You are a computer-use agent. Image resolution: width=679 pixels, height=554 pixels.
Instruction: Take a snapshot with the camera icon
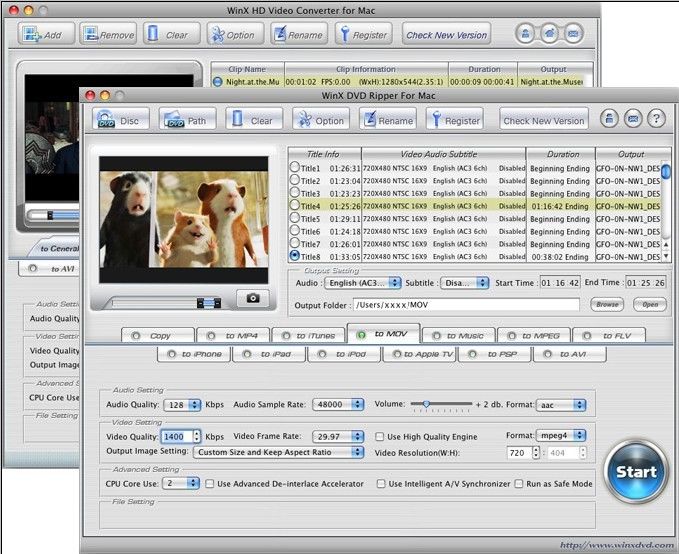253,298
